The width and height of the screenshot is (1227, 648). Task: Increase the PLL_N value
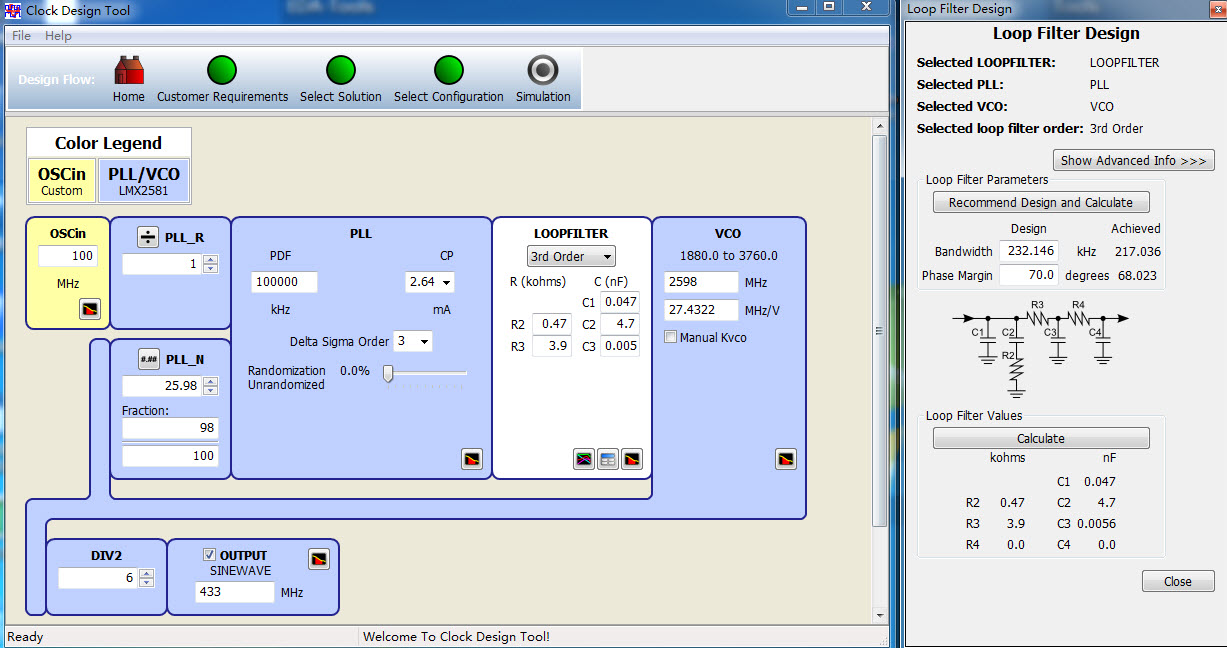[210, 381]
